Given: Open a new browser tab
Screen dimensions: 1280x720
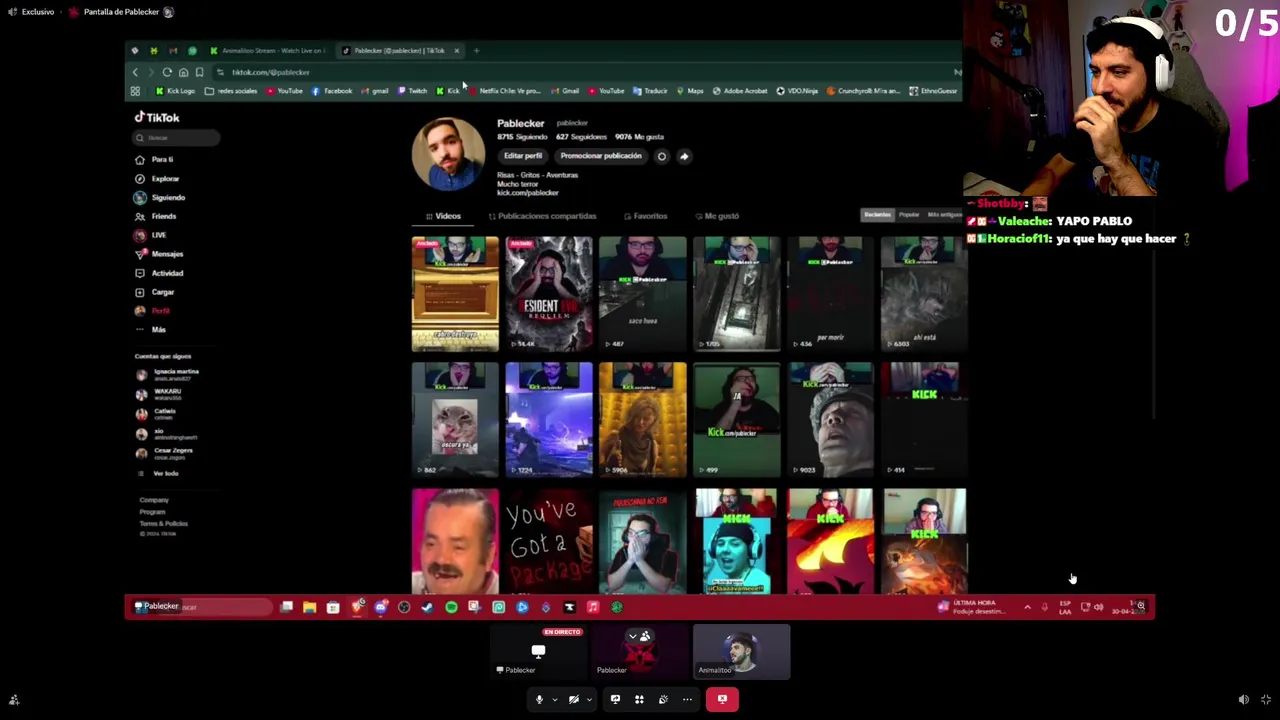Looking at the screenshot, I should (x=476, y=51).
